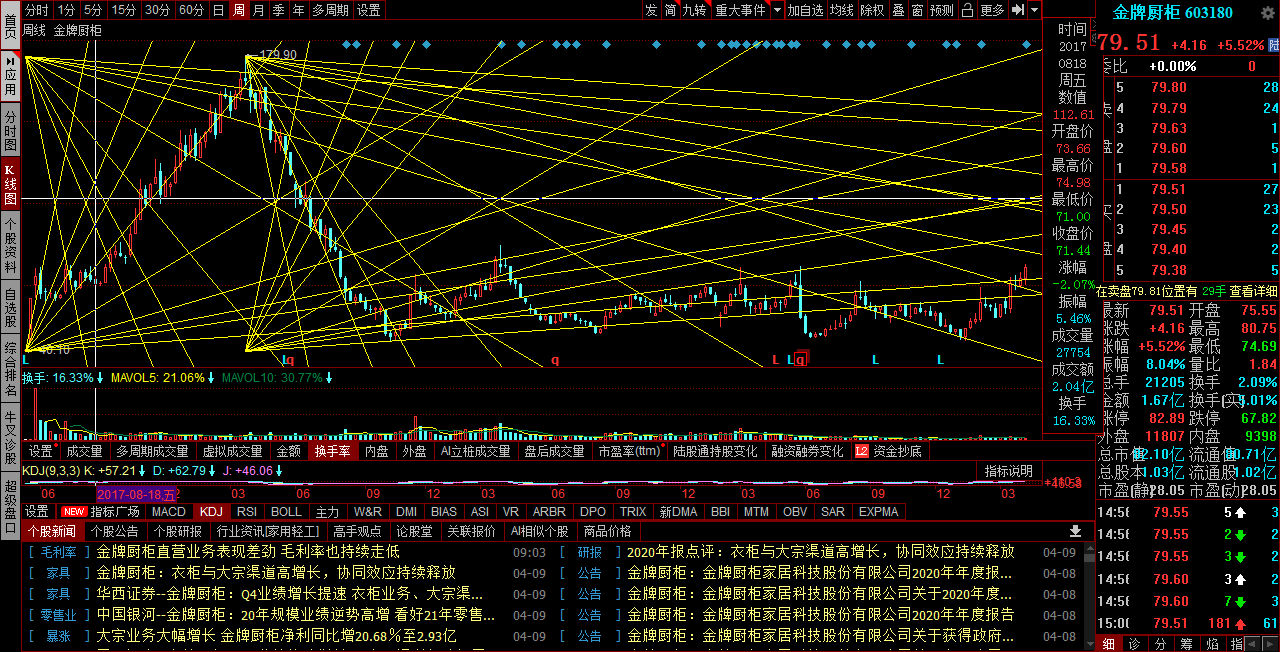
Task: Open 更多 more options menu
Action: click(x=991, y=10)
